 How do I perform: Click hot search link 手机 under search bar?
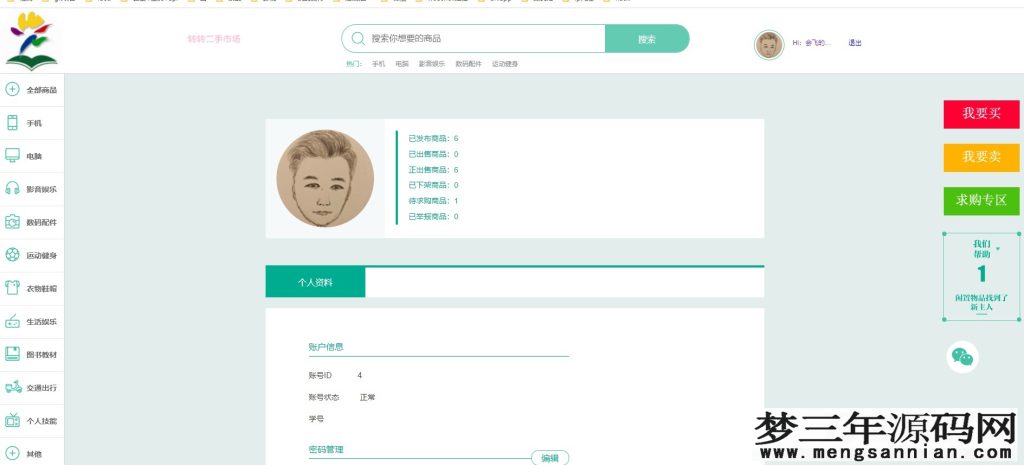[378, 64]
